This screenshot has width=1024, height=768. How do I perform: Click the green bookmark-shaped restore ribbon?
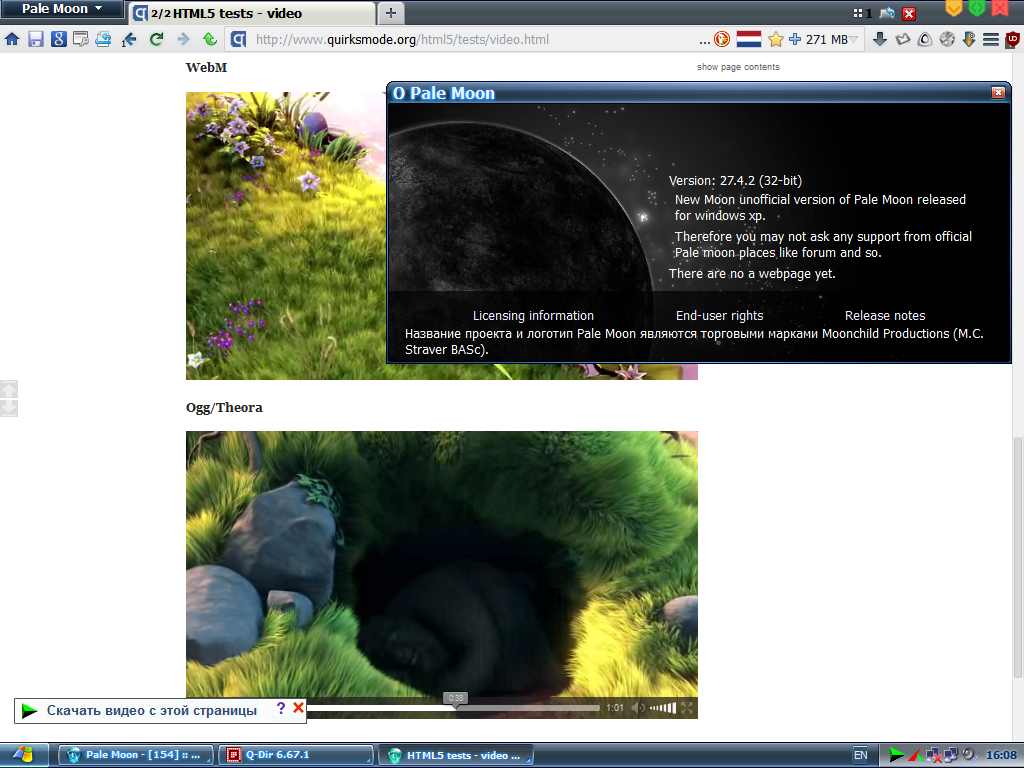point(977,8)
